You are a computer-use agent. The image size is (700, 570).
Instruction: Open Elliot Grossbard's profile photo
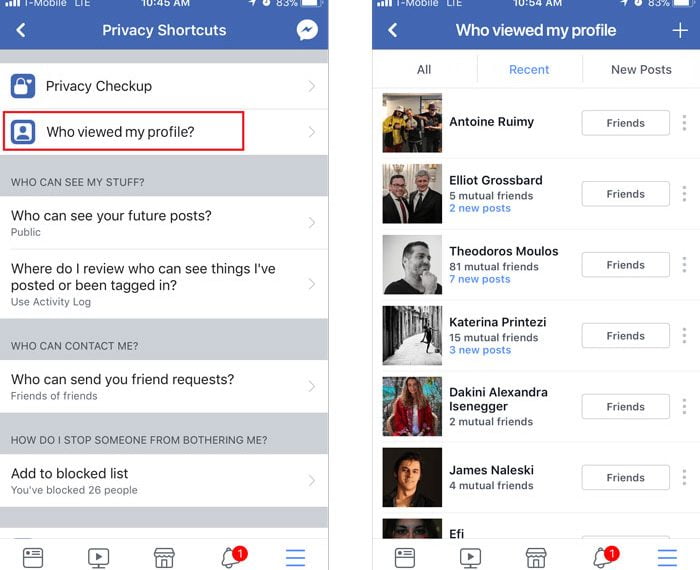pyautogui.click(x=412, y=194)
